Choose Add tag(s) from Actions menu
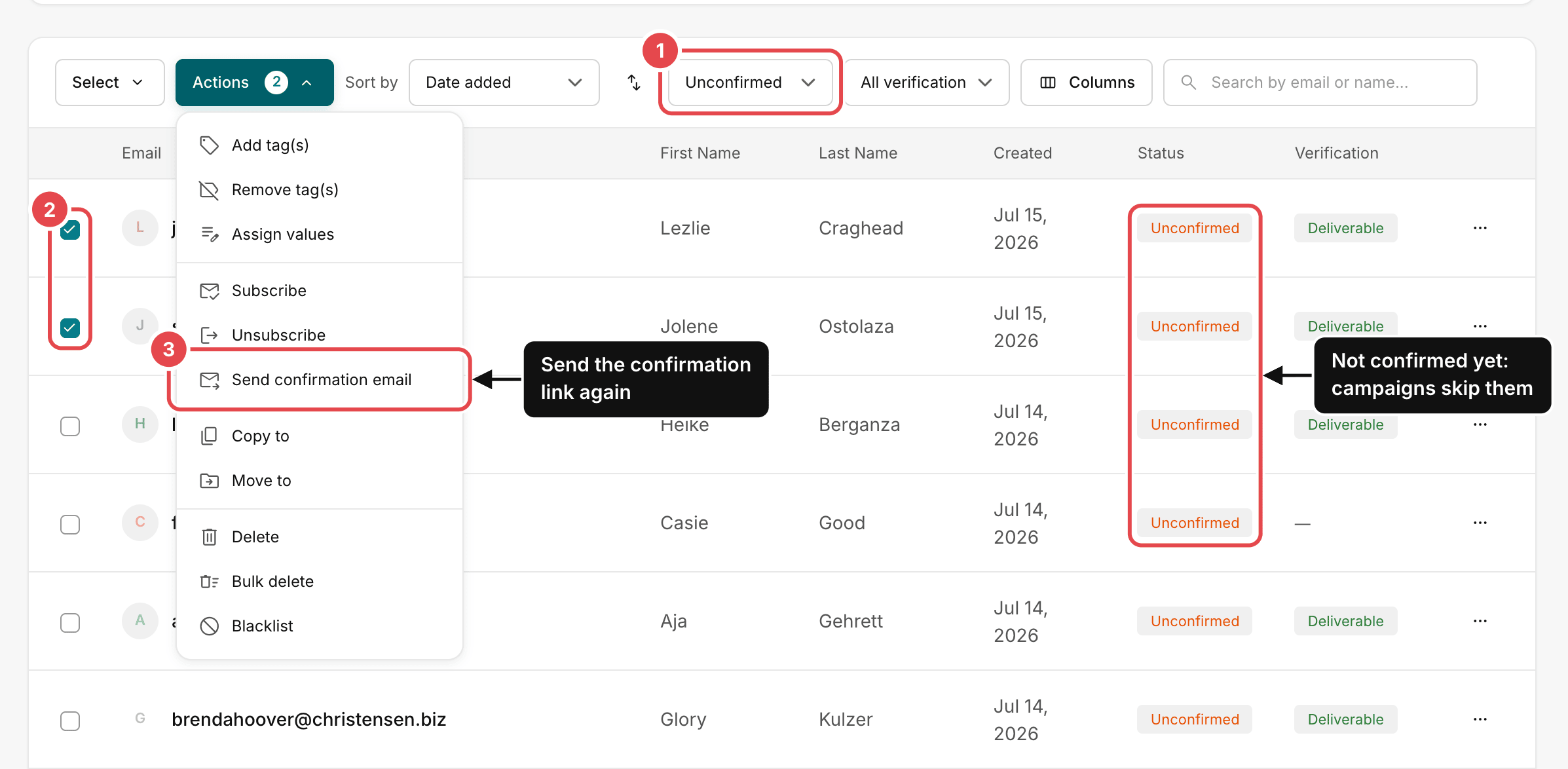Screen dimensions: 1568x769 320,145
